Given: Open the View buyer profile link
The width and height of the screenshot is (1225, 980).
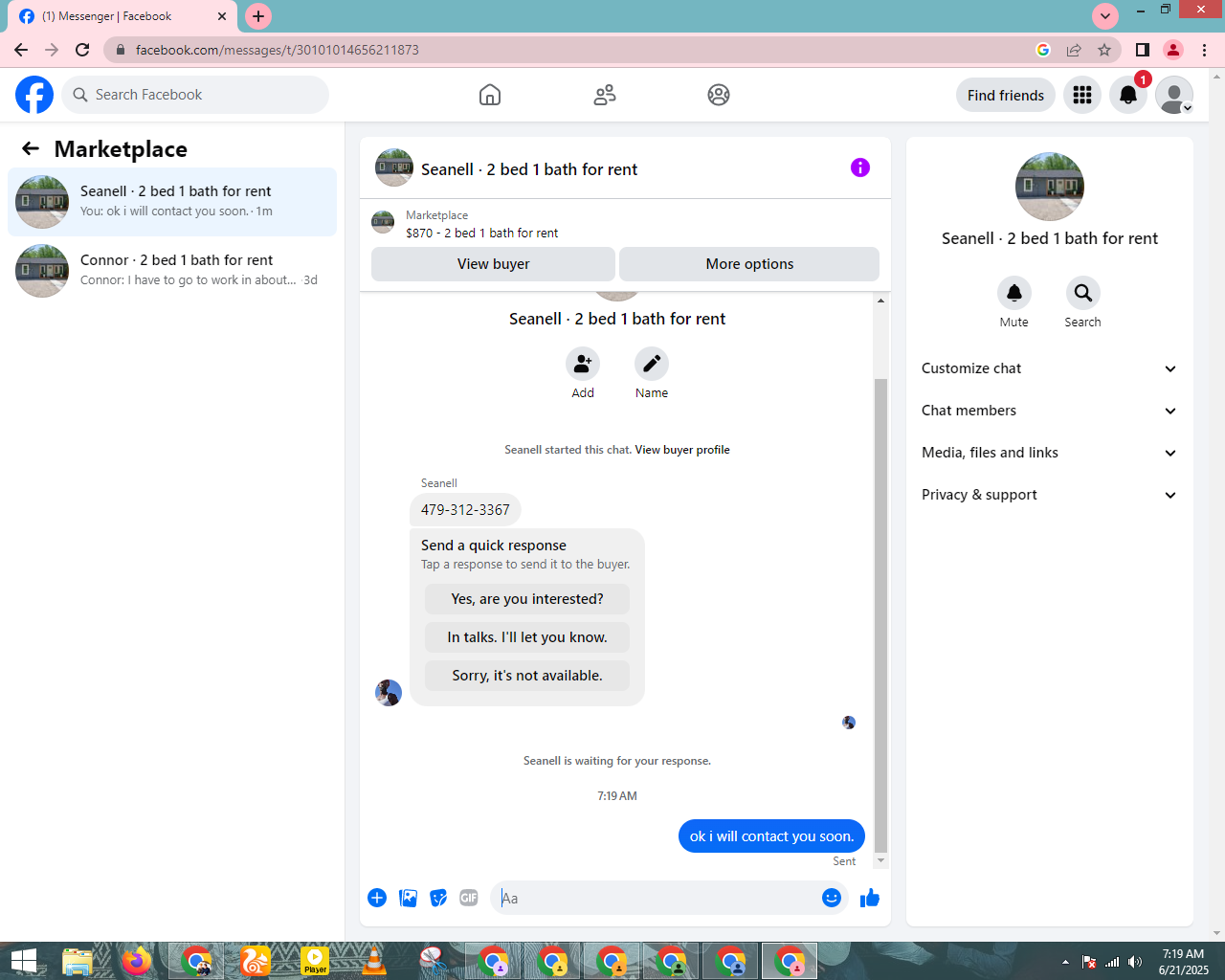Looking at the screenshot, I should [x=682, y=450].
